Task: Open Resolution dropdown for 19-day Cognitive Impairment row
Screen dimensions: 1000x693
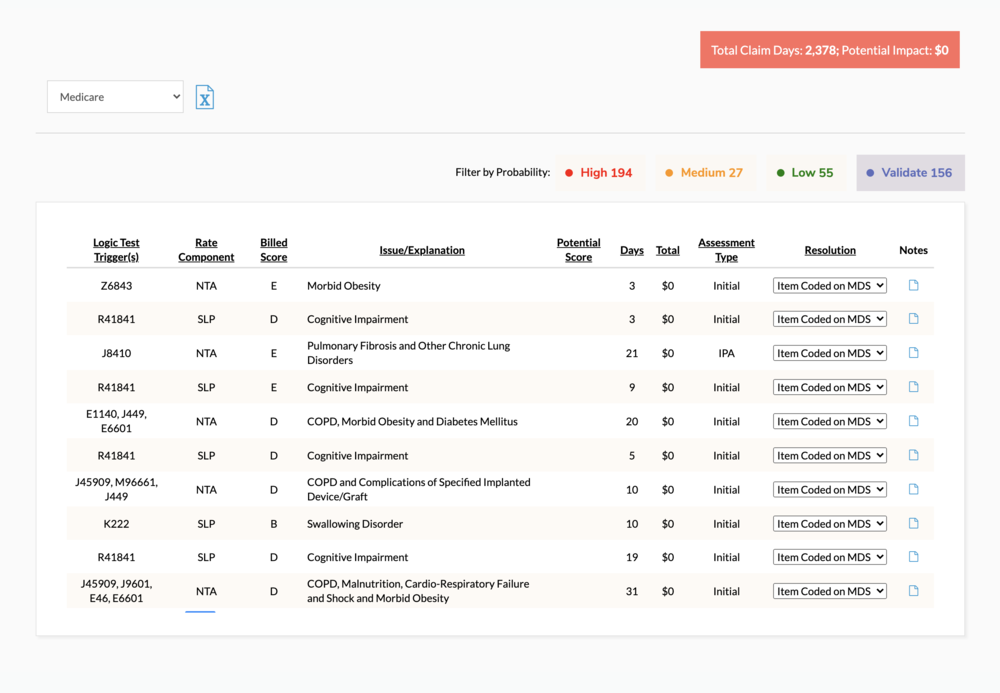Action: 830,557
